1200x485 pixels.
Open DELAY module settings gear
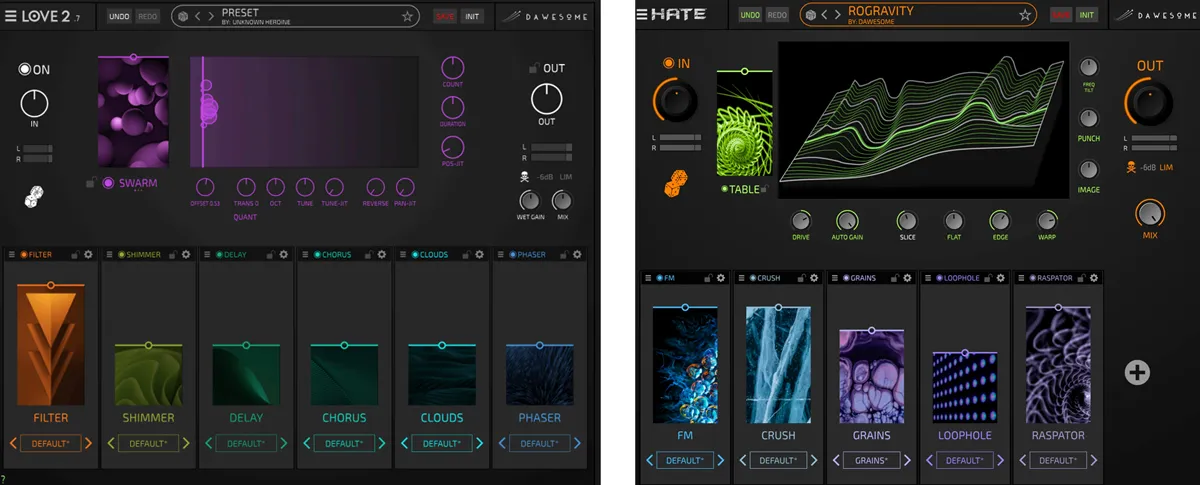click(284, 255)
